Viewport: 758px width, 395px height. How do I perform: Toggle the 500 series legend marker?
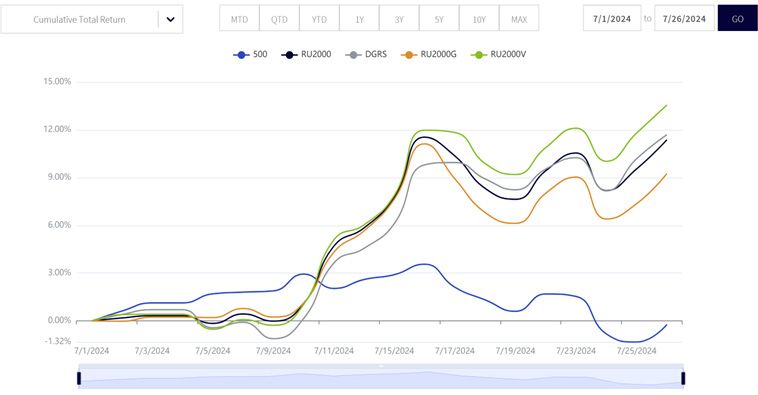point(241,55)
